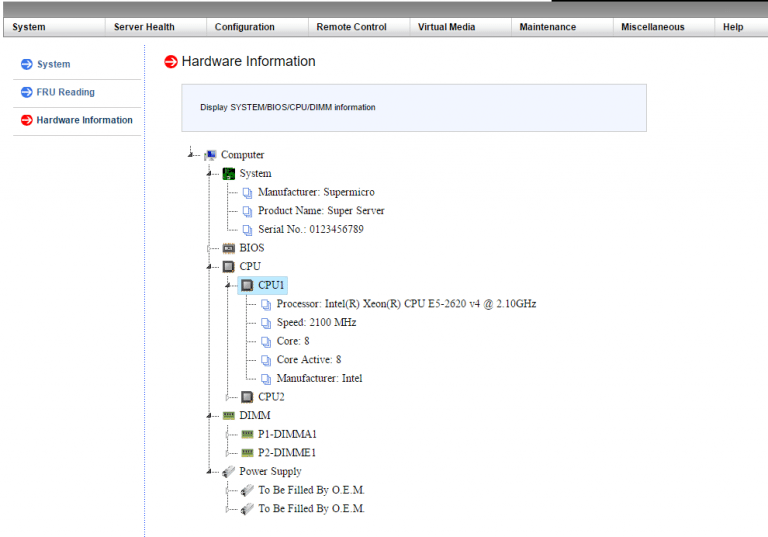The height and width of the screenshot is (537, 768).
Task: Click the first To Be Filled By O.E.M. icon
Action: tap(247, 490)
